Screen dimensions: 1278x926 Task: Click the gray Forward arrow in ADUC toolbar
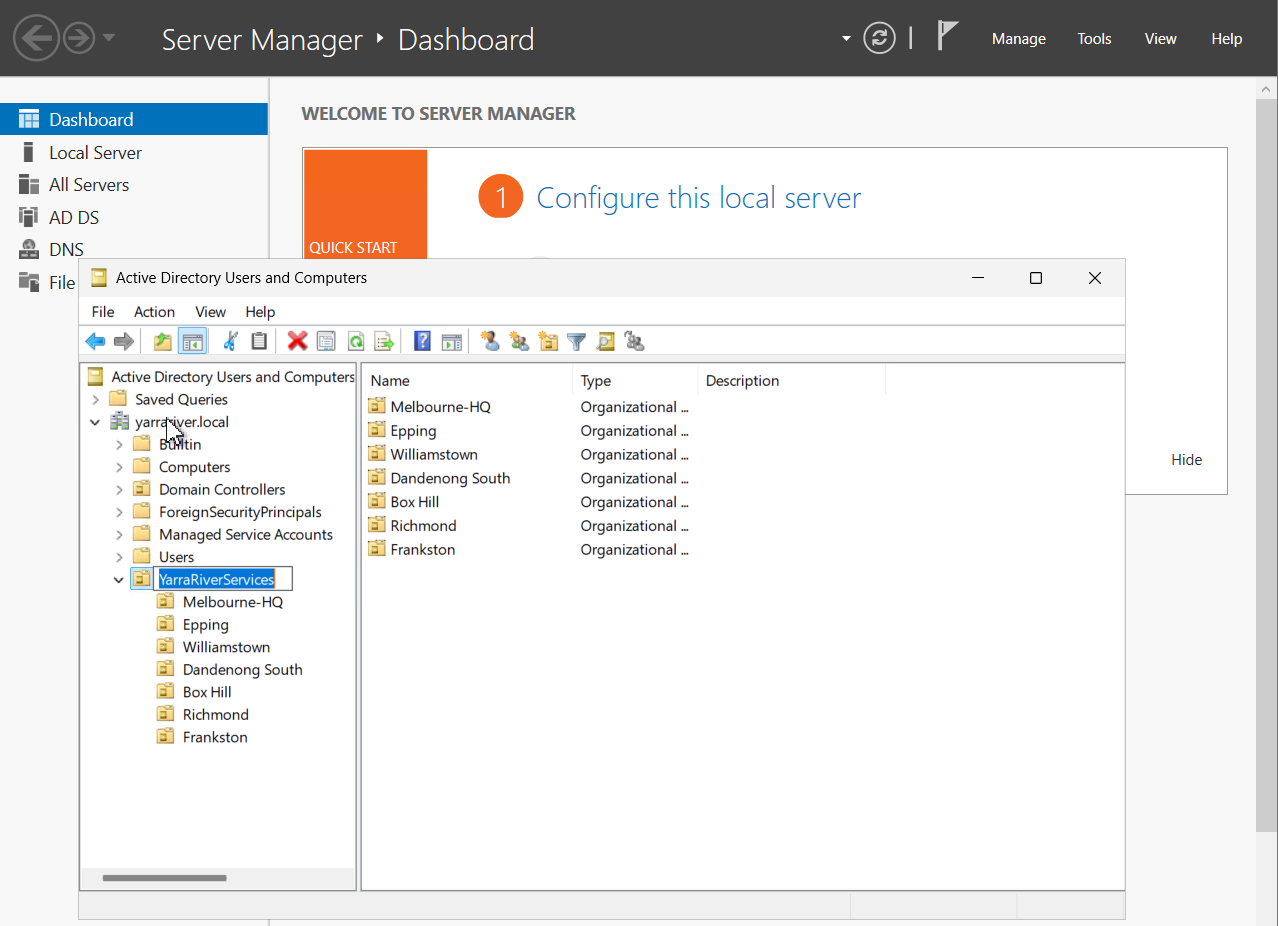click(124, 342)
